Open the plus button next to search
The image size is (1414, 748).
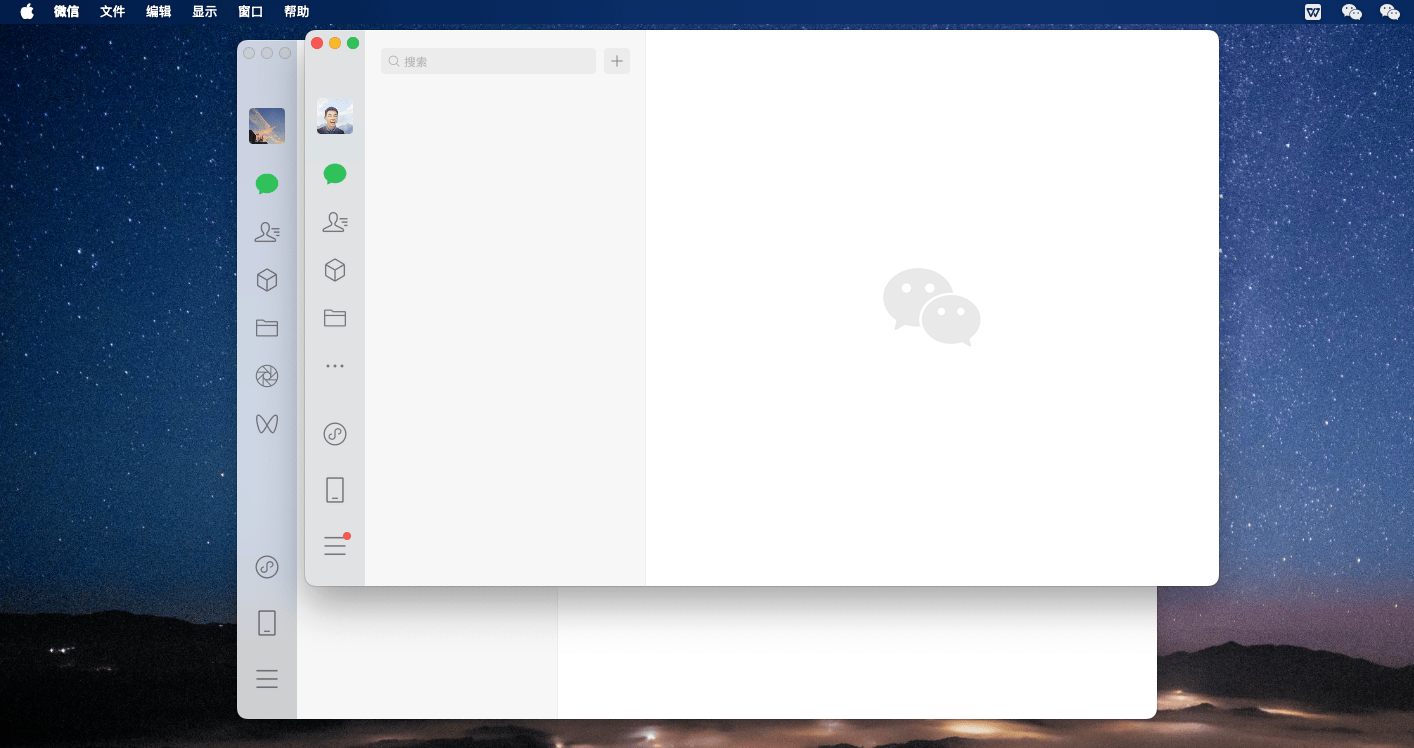point(617,61)
